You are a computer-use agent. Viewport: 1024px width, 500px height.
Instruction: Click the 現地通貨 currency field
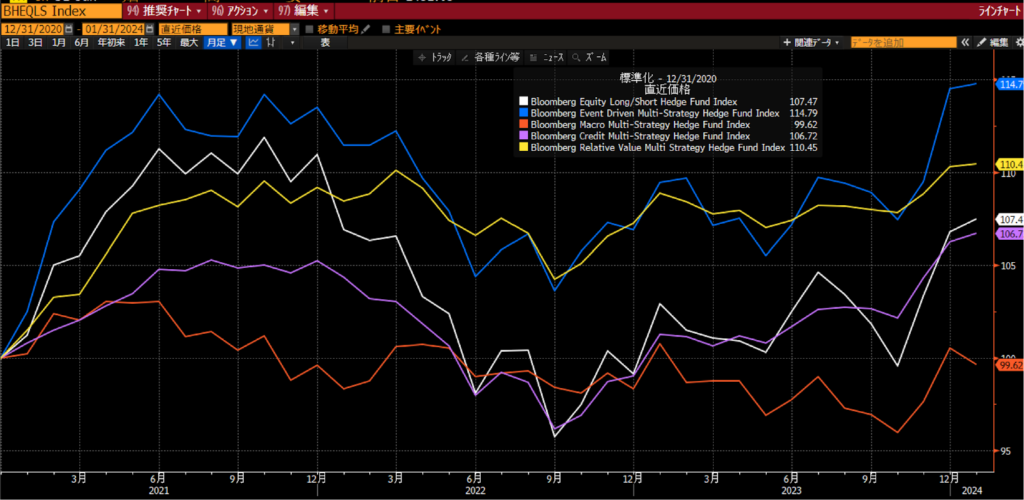click(x=261, y=29)
